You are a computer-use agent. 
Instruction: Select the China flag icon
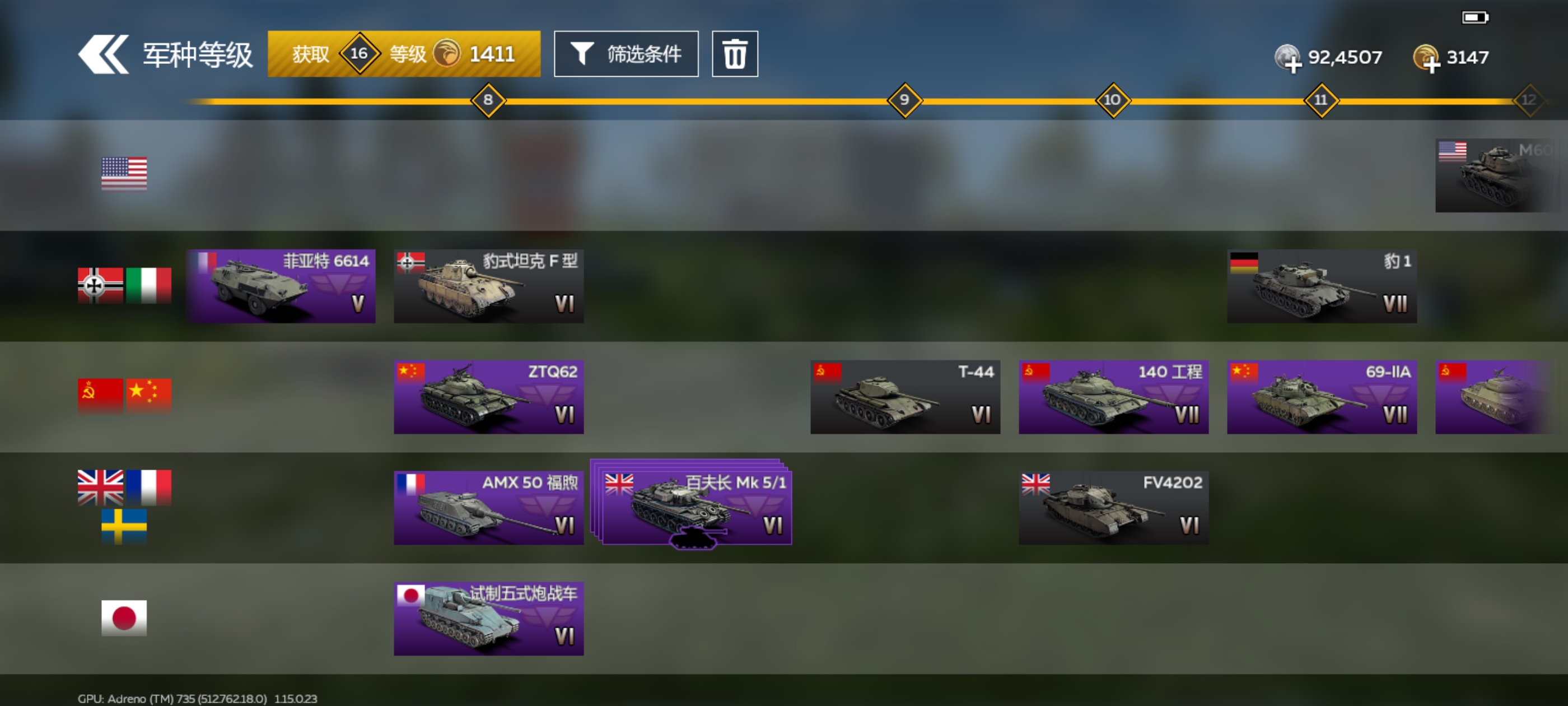point(148,396)
